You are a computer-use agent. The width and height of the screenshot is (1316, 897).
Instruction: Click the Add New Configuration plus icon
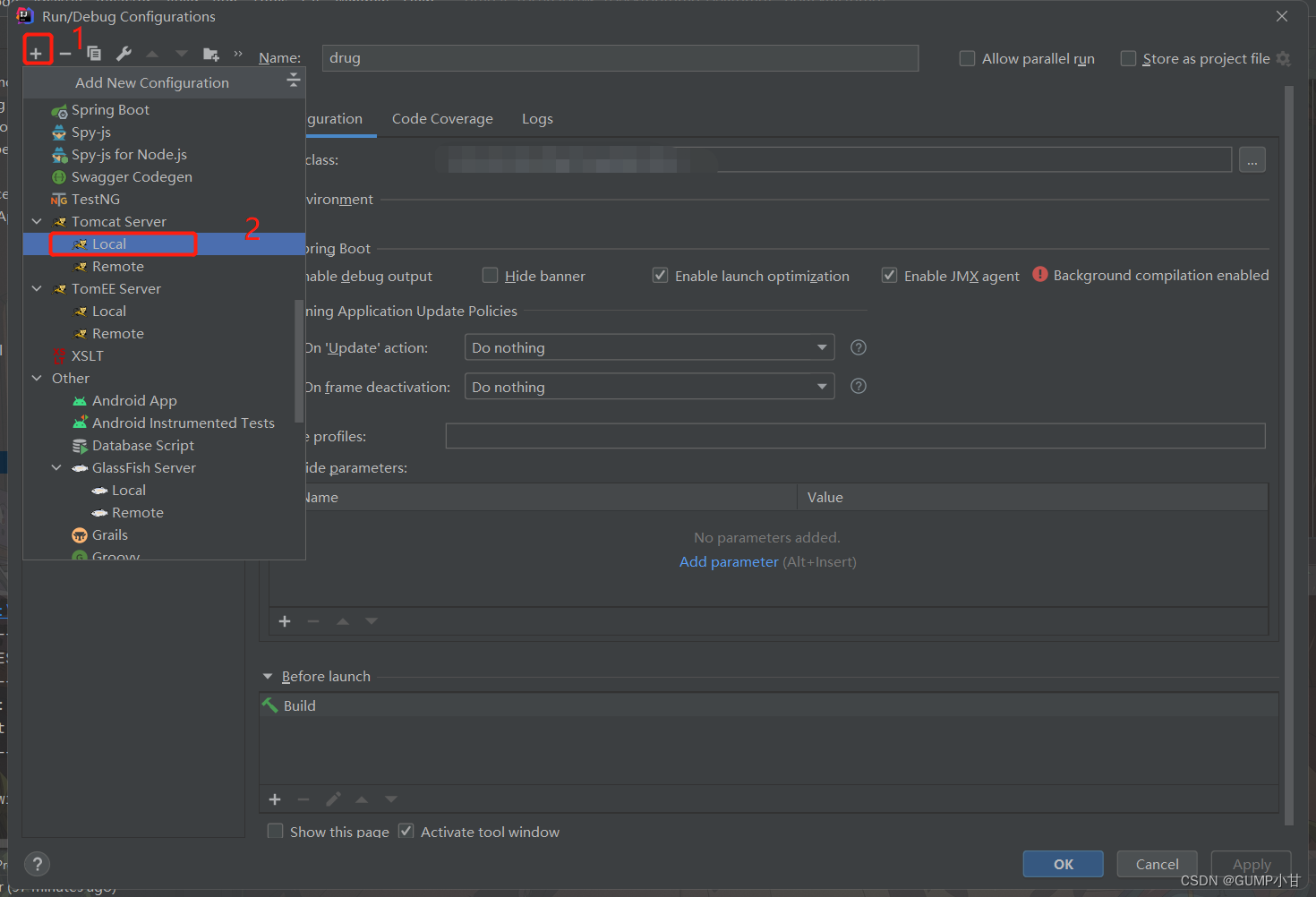[x=36, y=54]
